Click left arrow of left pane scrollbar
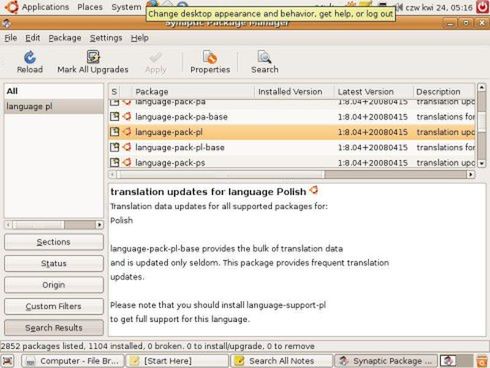The width and height of the screenshot is (490, 368). tap(8, 225)
